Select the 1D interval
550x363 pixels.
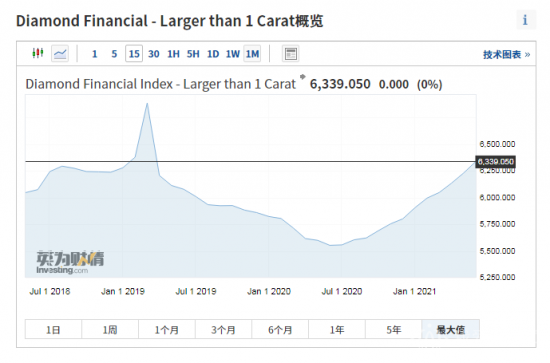[x=213, y=54]
